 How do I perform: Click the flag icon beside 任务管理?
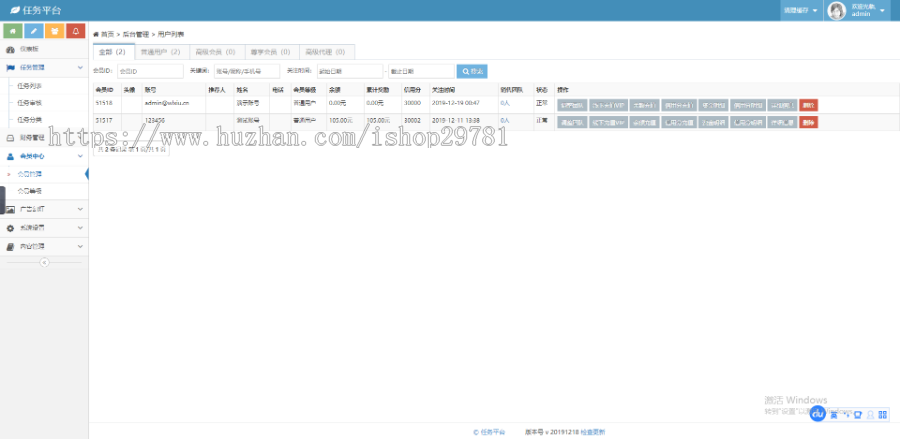[10, 68]
